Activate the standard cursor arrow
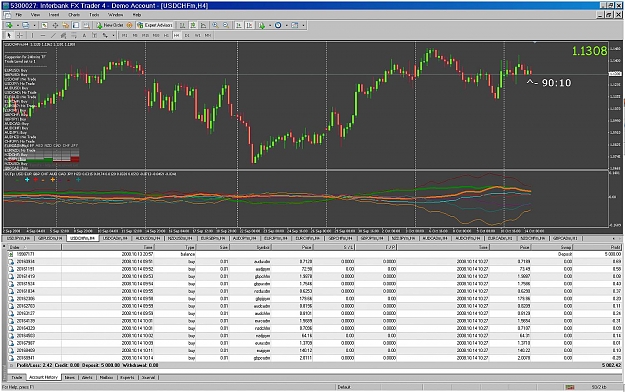The image size is (625, 392). 9,35
